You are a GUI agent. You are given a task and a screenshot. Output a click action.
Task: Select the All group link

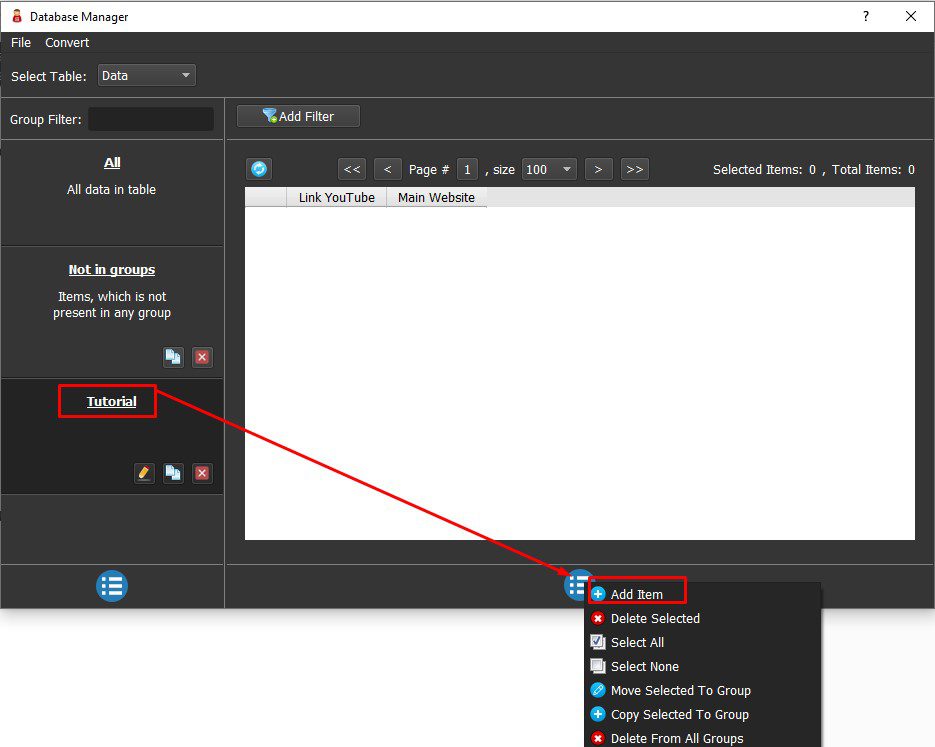(x=112, y=163)
